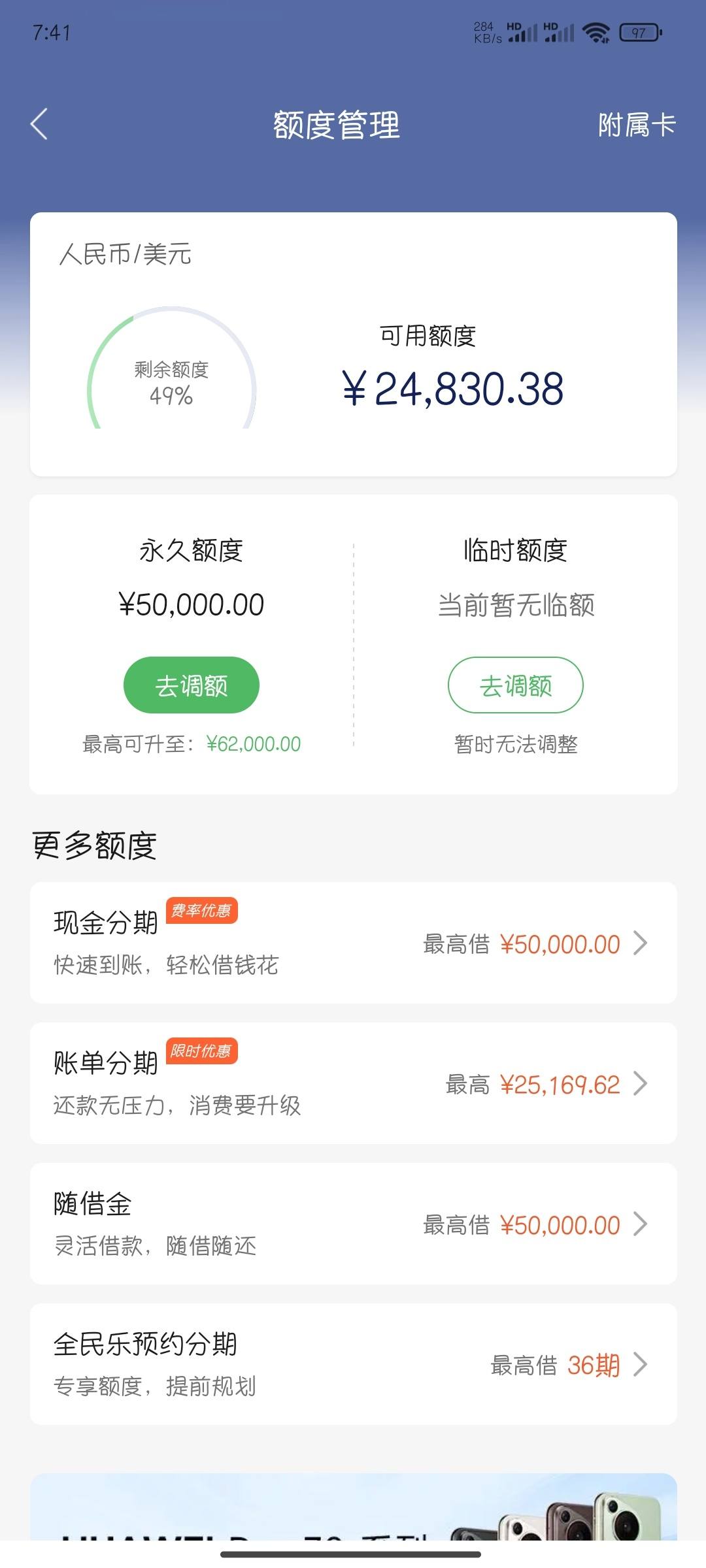Open the HUAWEI phone promotion banner
The width and height of the screenshot is (706, 1568).
353,1507
